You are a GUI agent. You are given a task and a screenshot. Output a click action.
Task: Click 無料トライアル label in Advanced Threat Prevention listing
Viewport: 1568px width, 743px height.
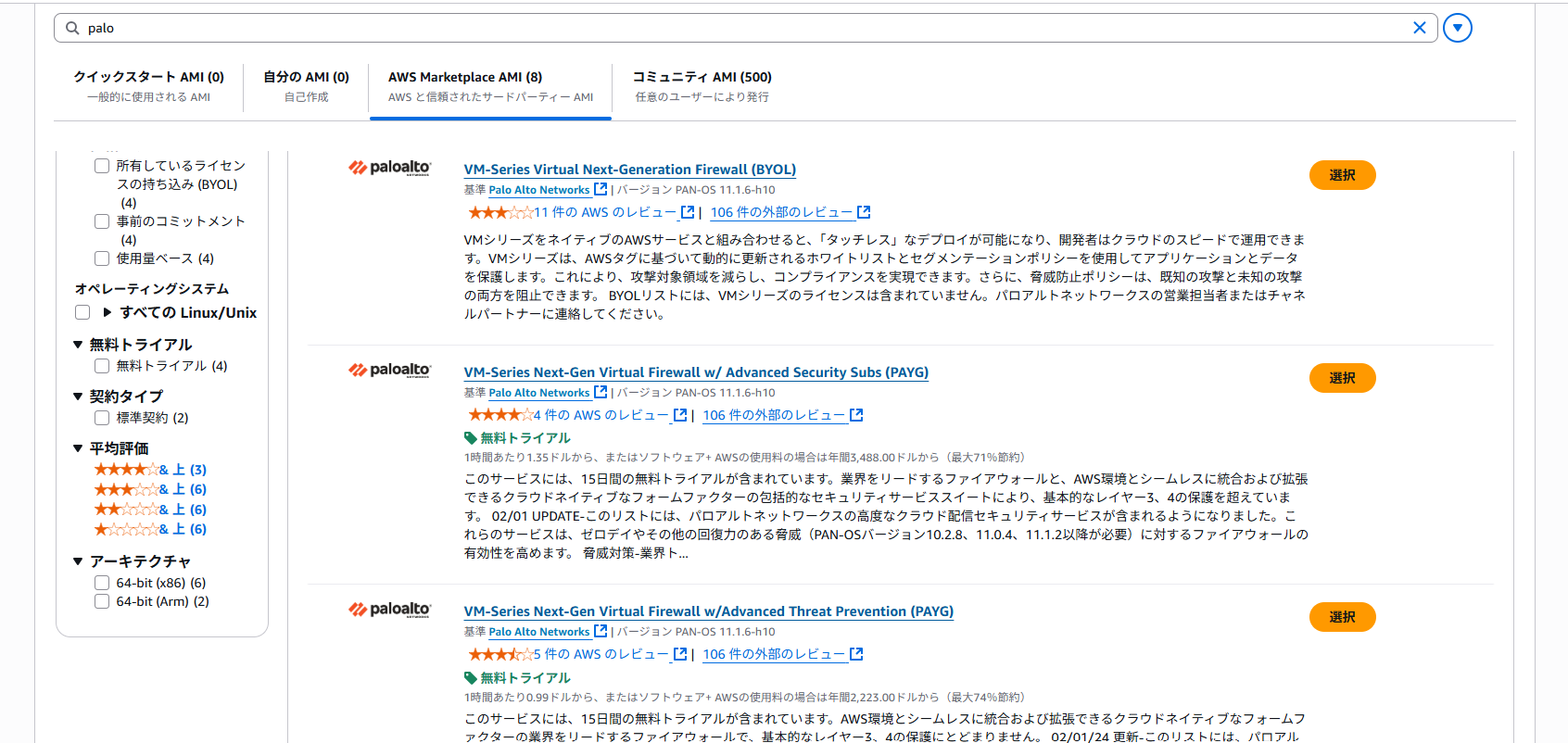[525, 678]
